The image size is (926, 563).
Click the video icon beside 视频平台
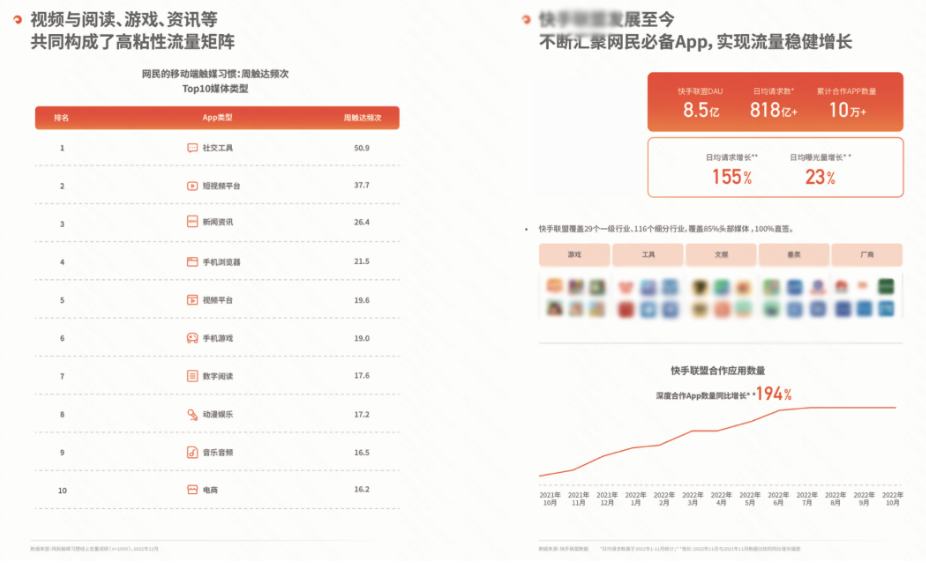[193, 300]
